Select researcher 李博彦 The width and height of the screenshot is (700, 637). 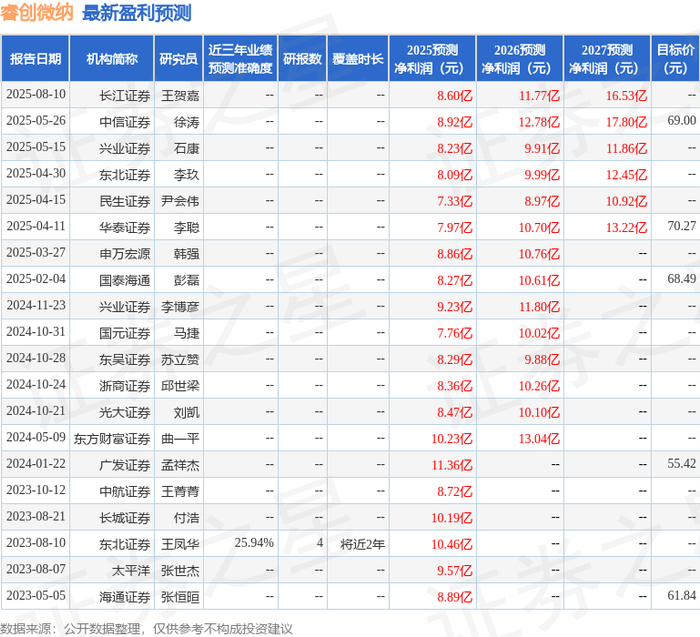point(180,306)
